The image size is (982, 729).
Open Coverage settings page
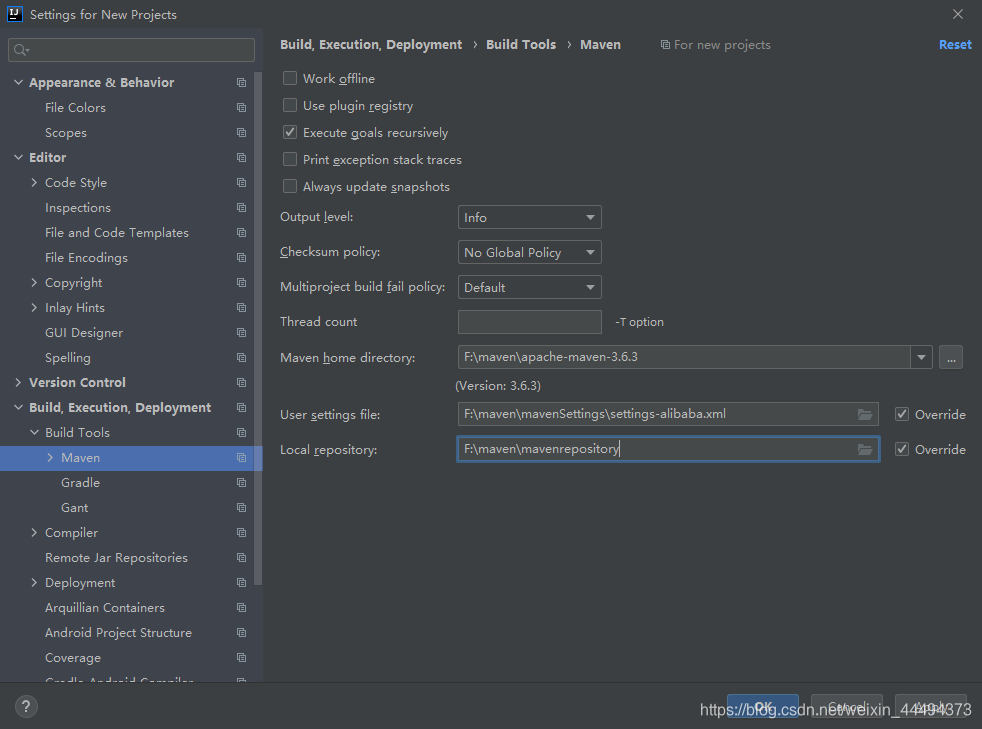(x=73, y=658)
